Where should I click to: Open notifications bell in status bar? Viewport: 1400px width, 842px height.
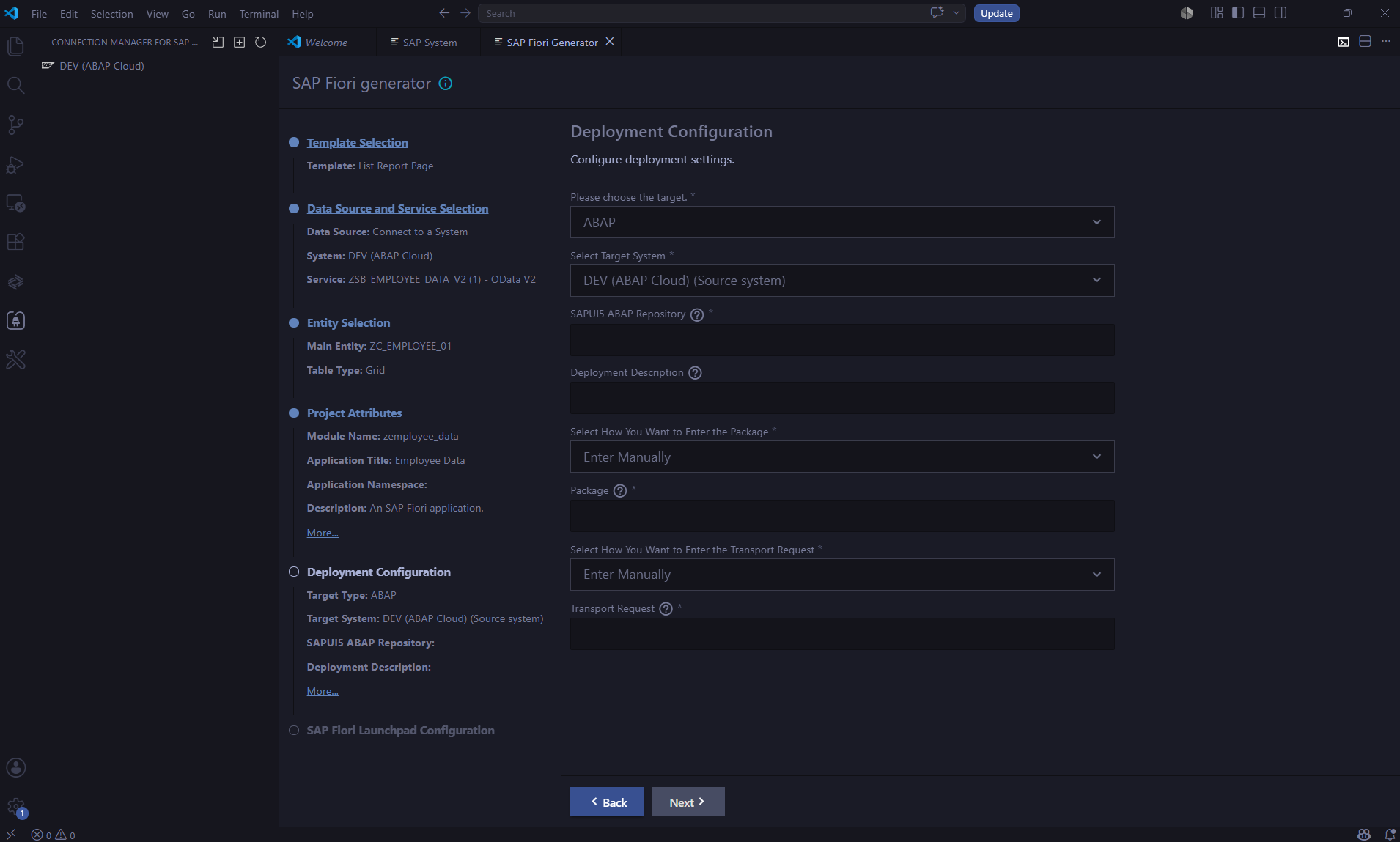[1390, 835]
